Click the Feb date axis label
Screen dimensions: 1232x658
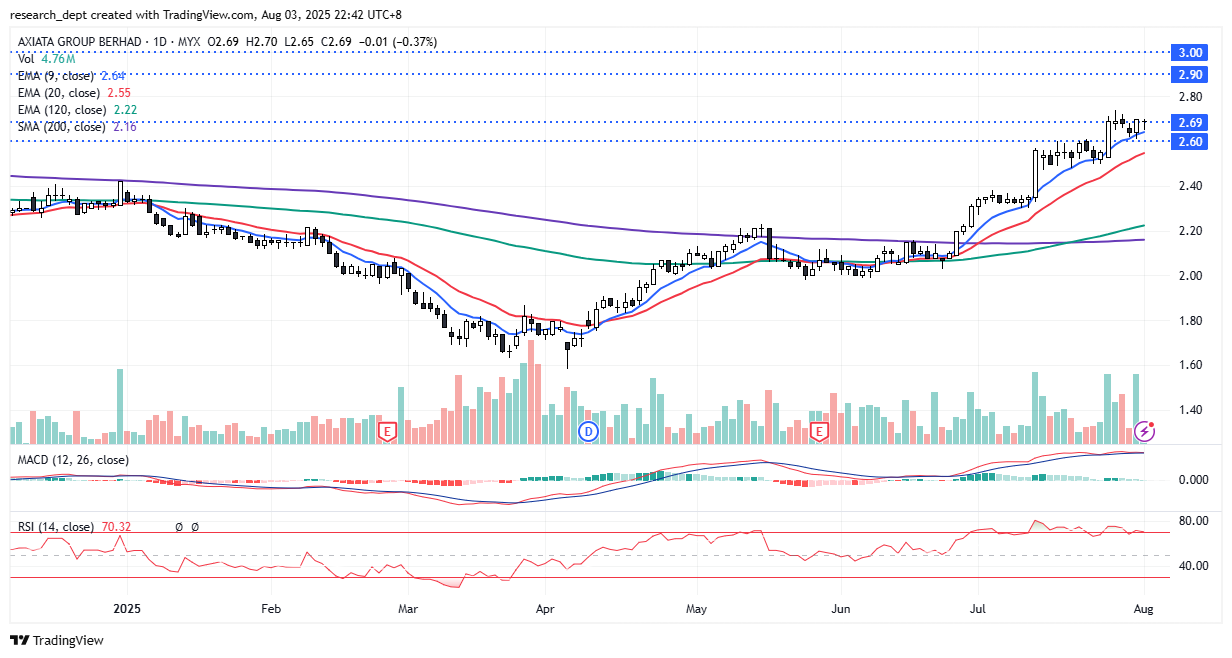[270, 608]
